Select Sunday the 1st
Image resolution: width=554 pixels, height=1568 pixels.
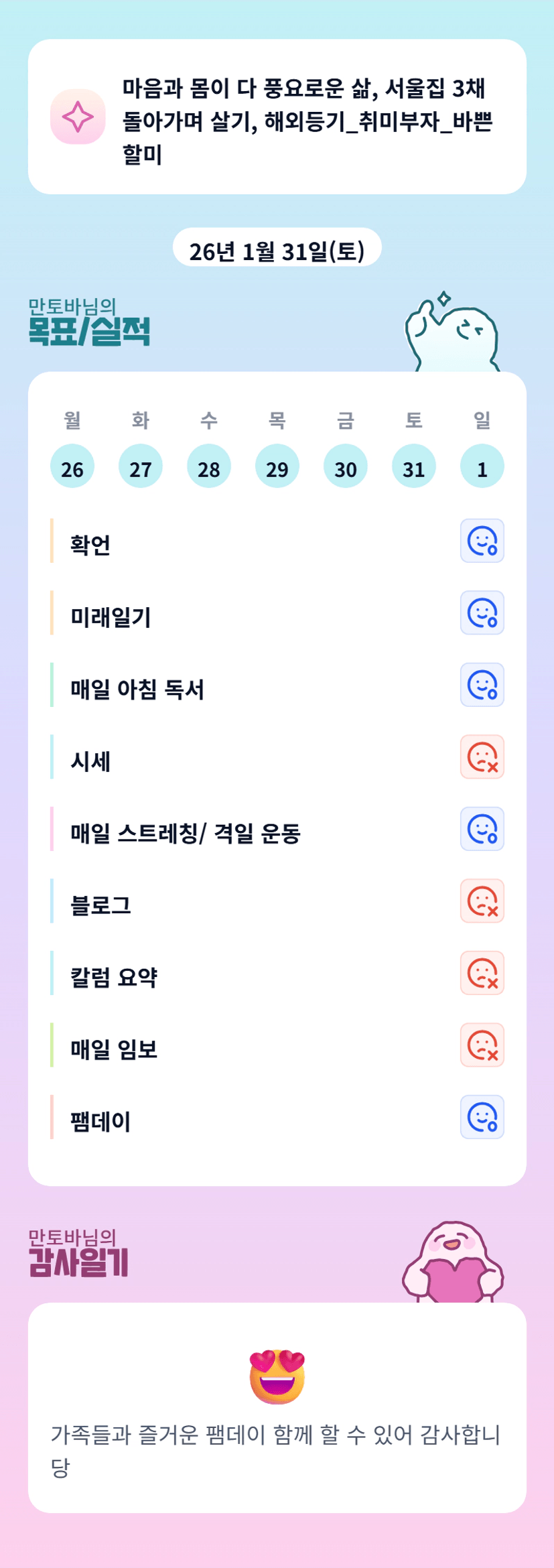point(482,466)
